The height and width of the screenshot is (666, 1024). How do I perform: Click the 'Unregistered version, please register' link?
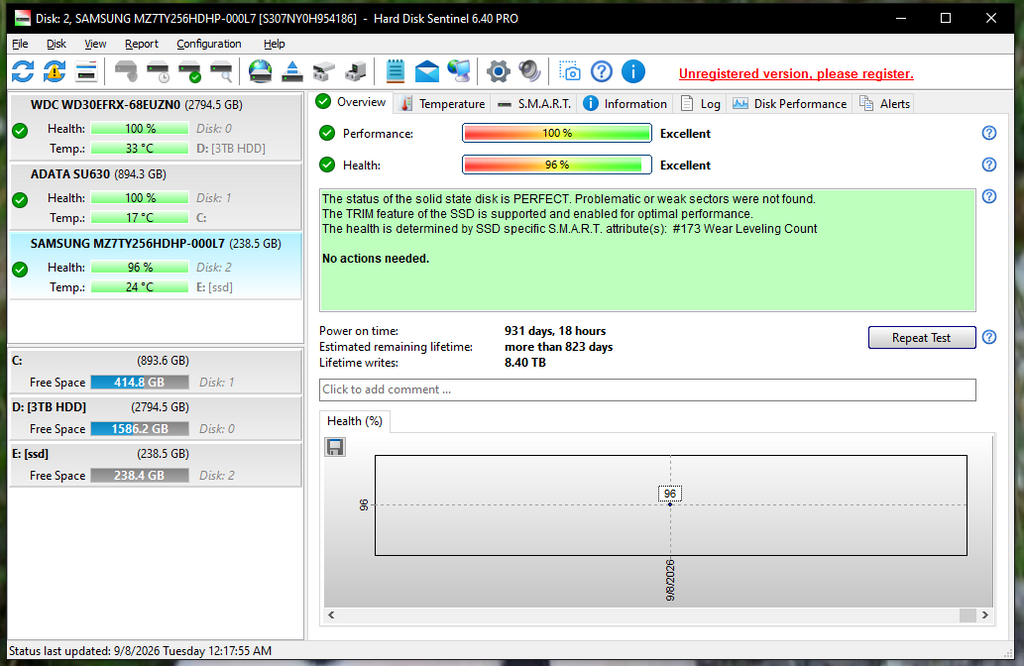796,74
